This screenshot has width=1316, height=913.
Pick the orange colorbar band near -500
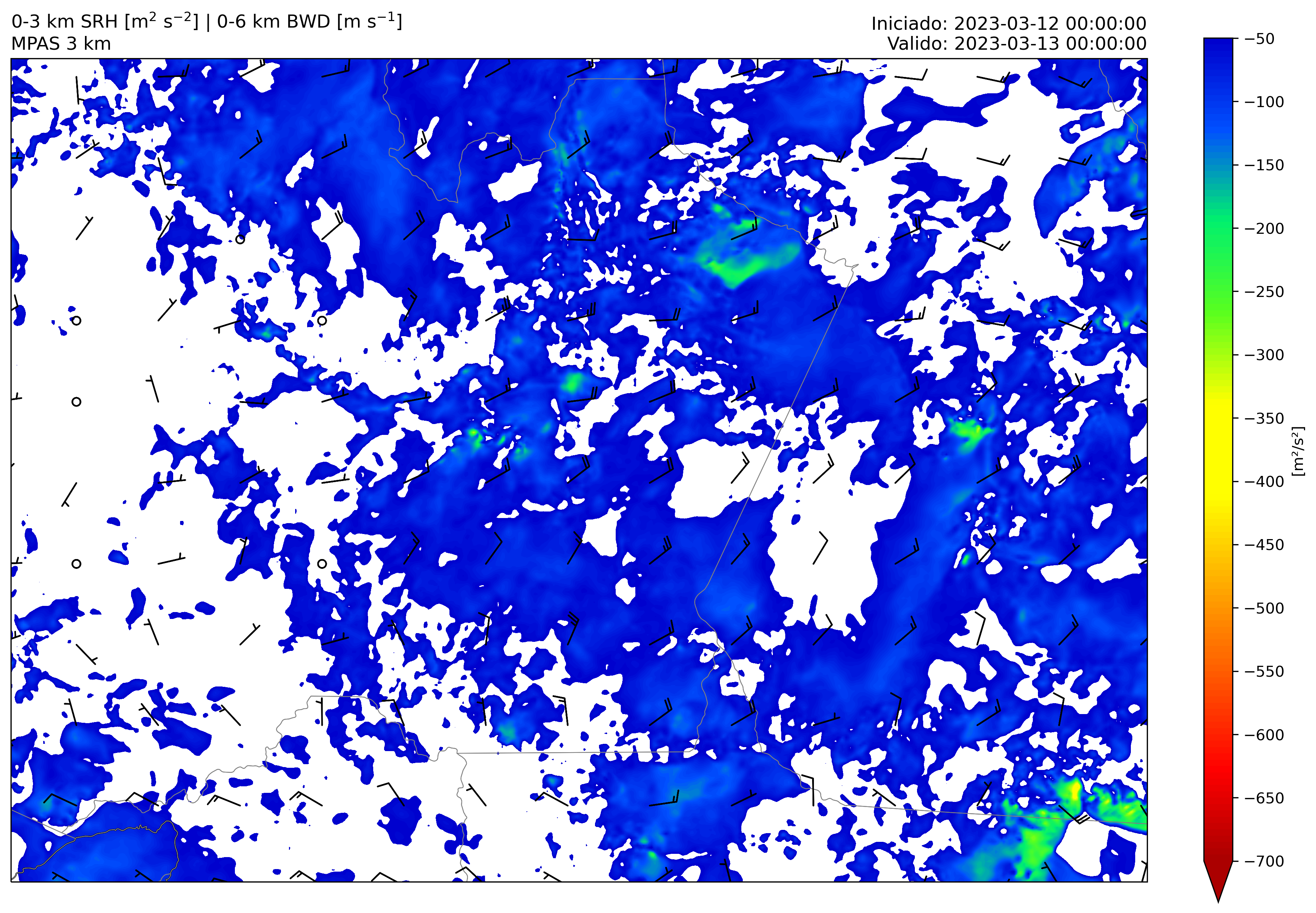tap(1218, 608)
